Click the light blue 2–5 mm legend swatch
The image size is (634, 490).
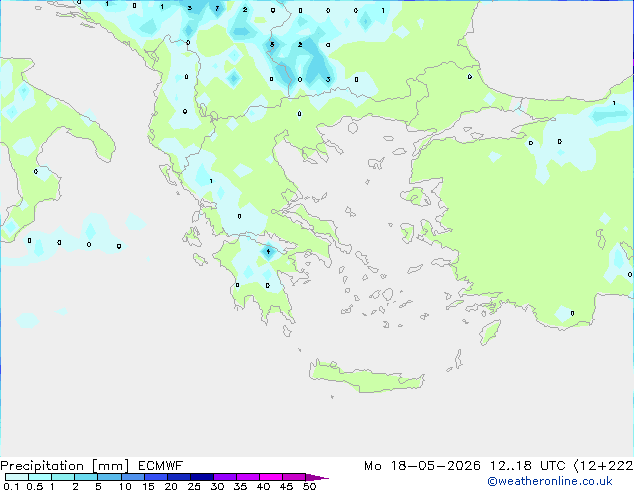tap(87, 477)
